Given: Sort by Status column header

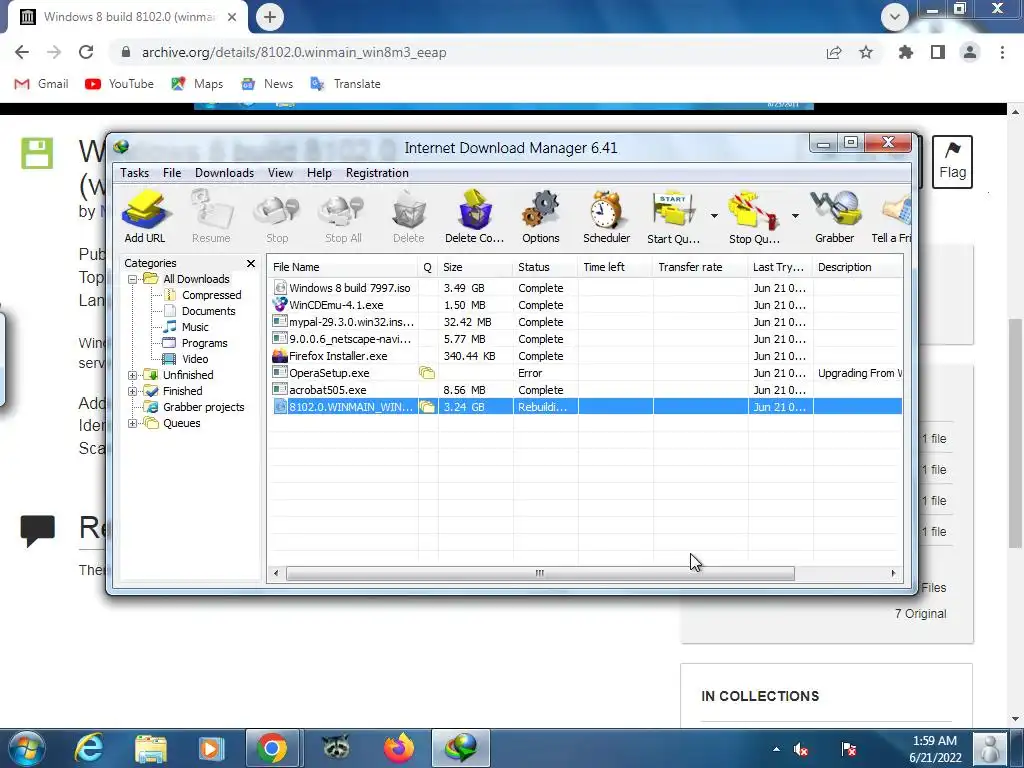Looking at the screenshot, I should [x=545, y=267].
